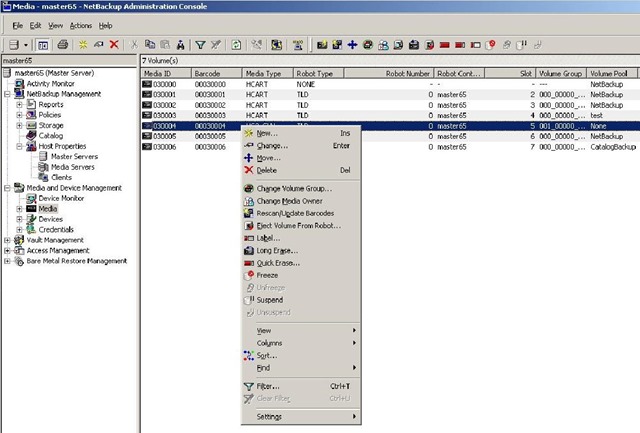Choose Change Volume Group from context menu
Screen dimensions: 640x433
[301, 189]
